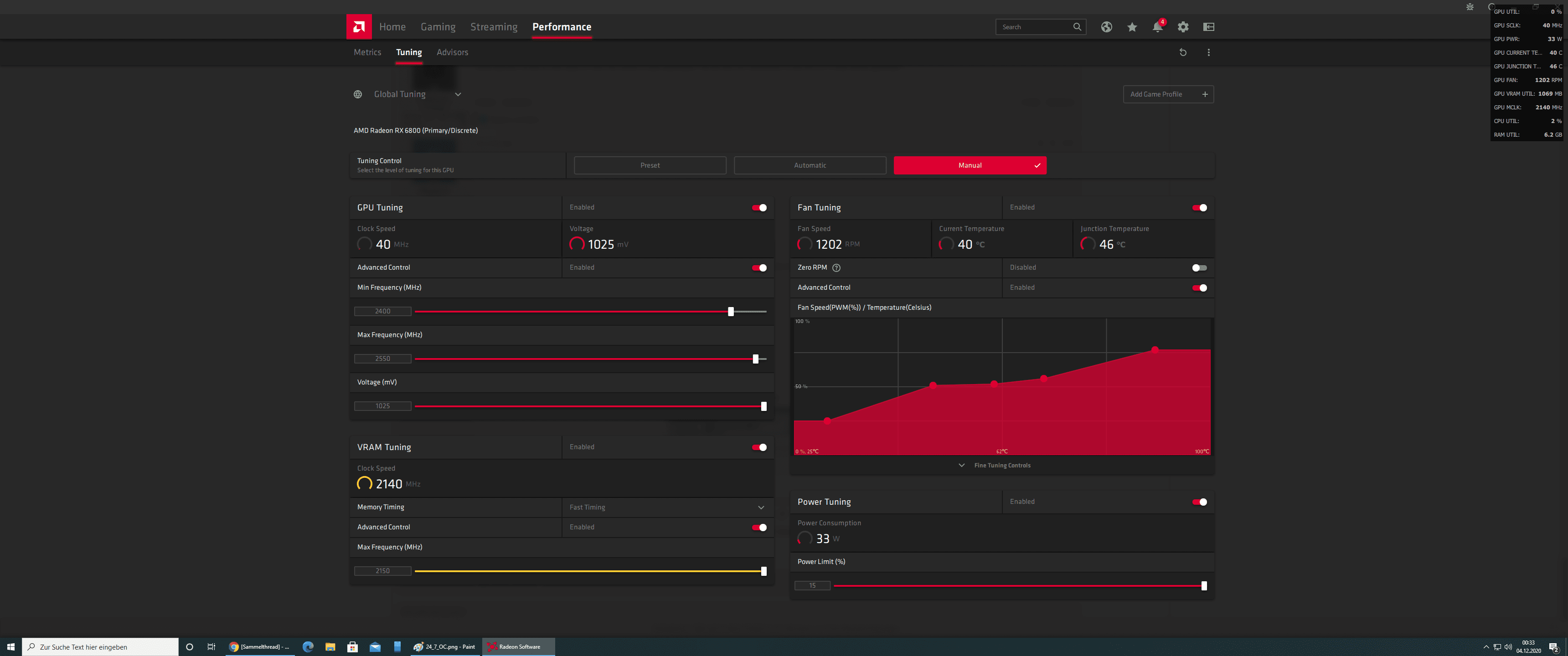1568x656 pixels.
Task: Open Mail app from taskbar
Action: click(x=375, y=647)
